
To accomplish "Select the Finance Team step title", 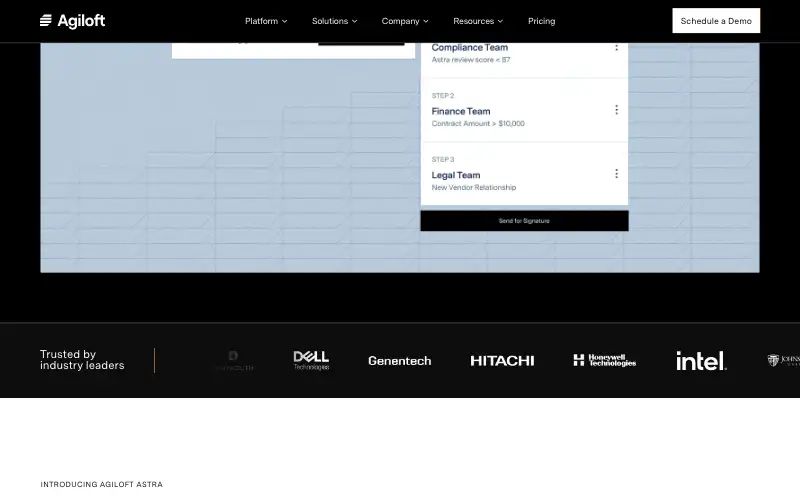I will [x=461, y=111].
